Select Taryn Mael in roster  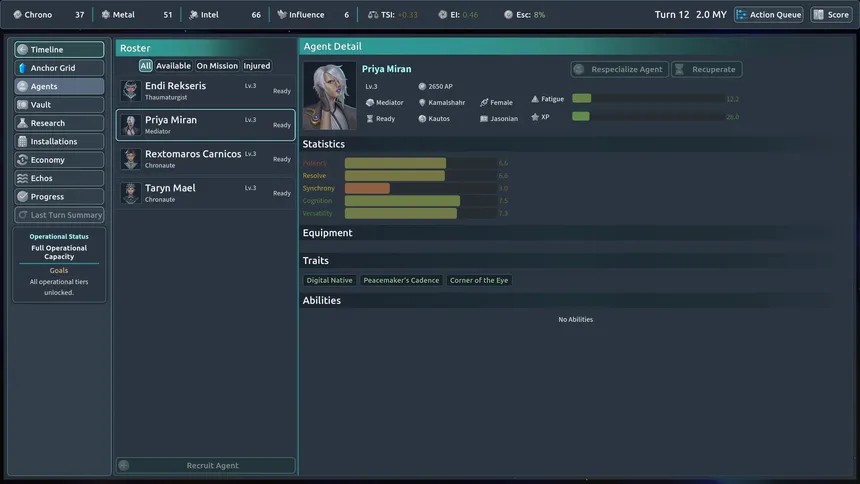[x=206, y=193]
